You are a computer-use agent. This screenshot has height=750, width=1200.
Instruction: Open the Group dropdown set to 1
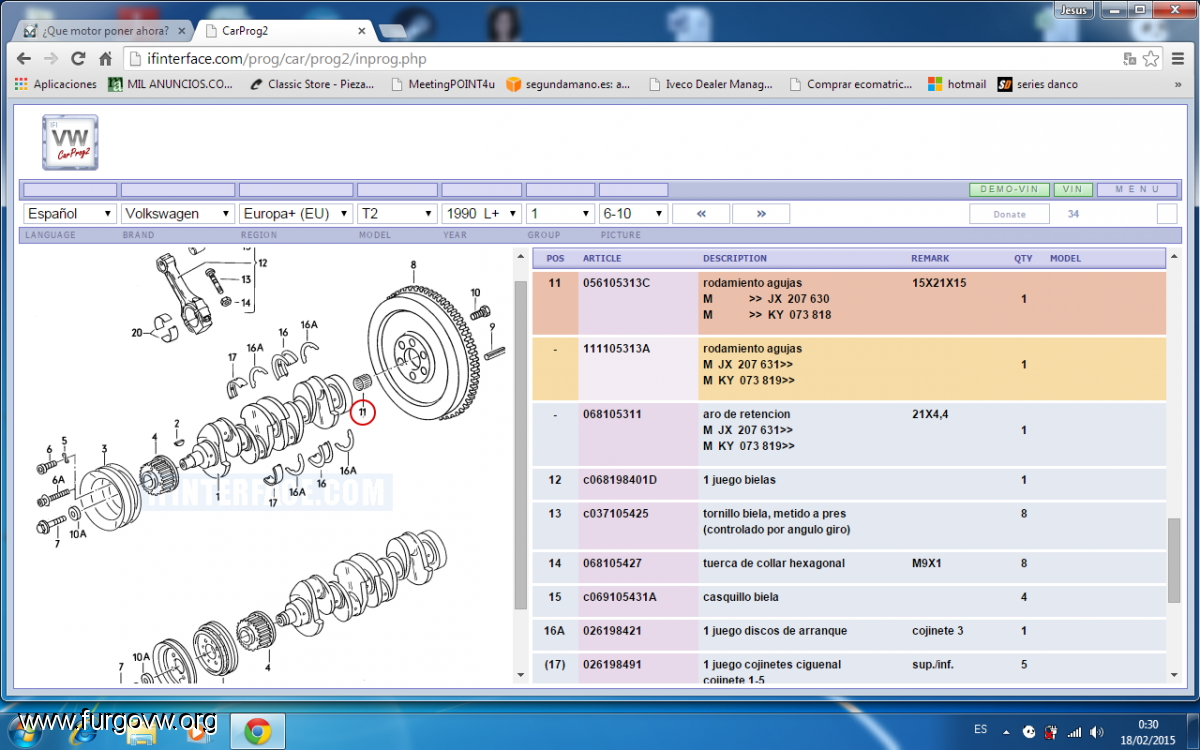(x=560, y=213)
